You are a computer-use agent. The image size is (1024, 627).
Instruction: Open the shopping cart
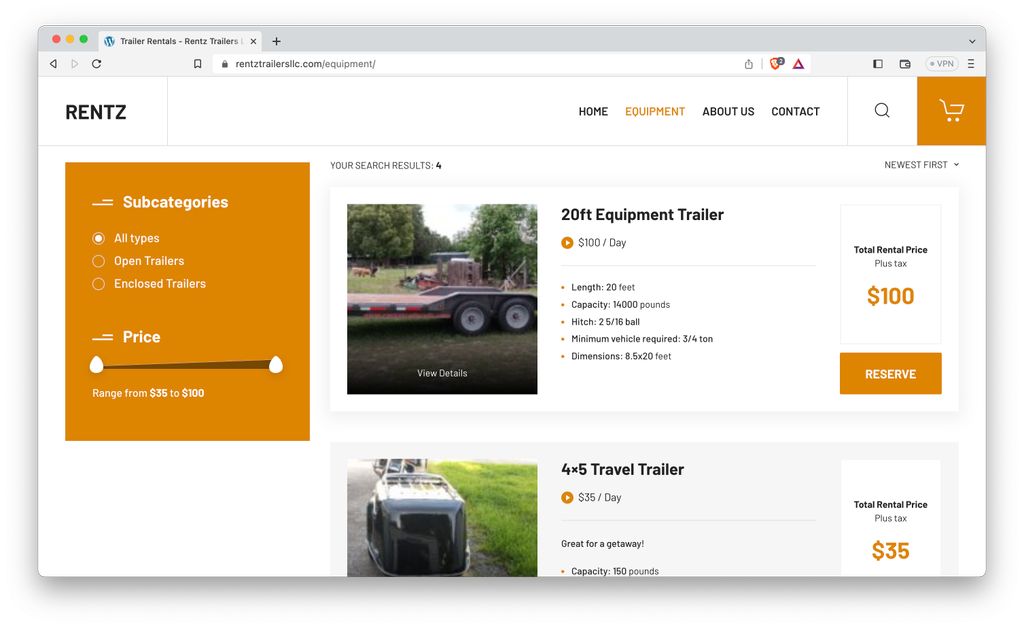tap(952, 111)
